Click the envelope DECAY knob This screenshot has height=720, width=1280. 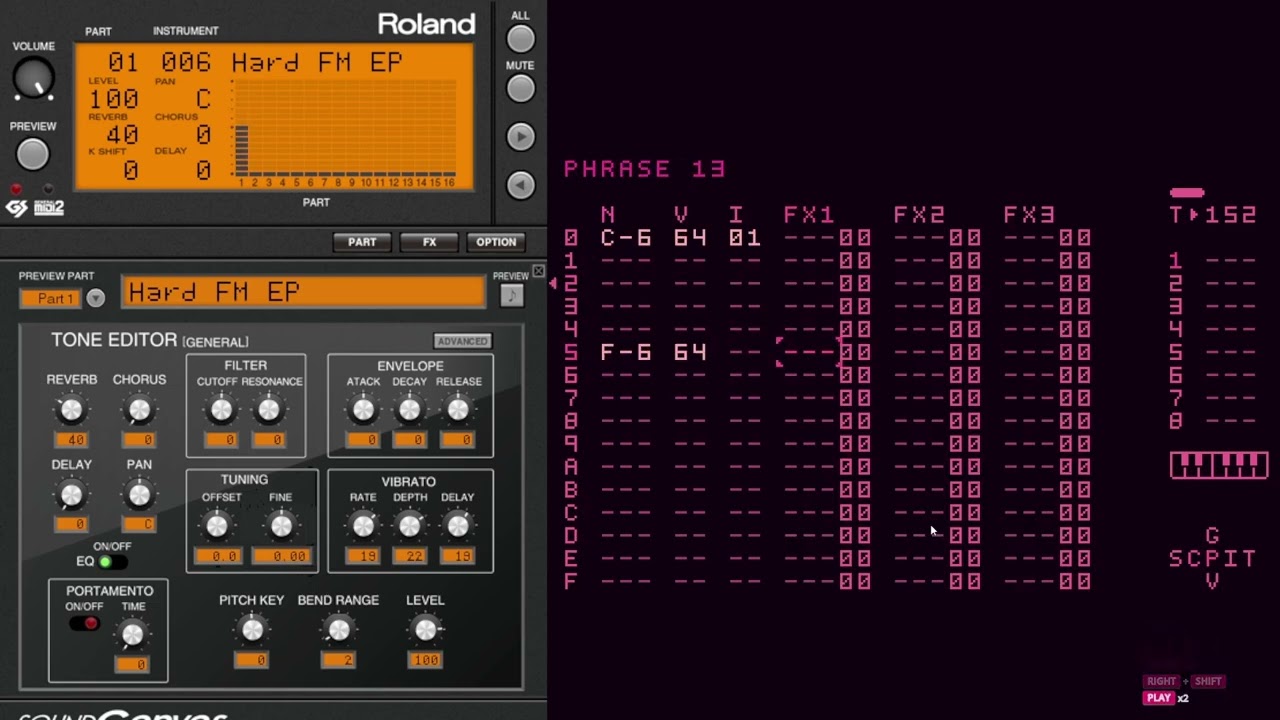point(410,409)
